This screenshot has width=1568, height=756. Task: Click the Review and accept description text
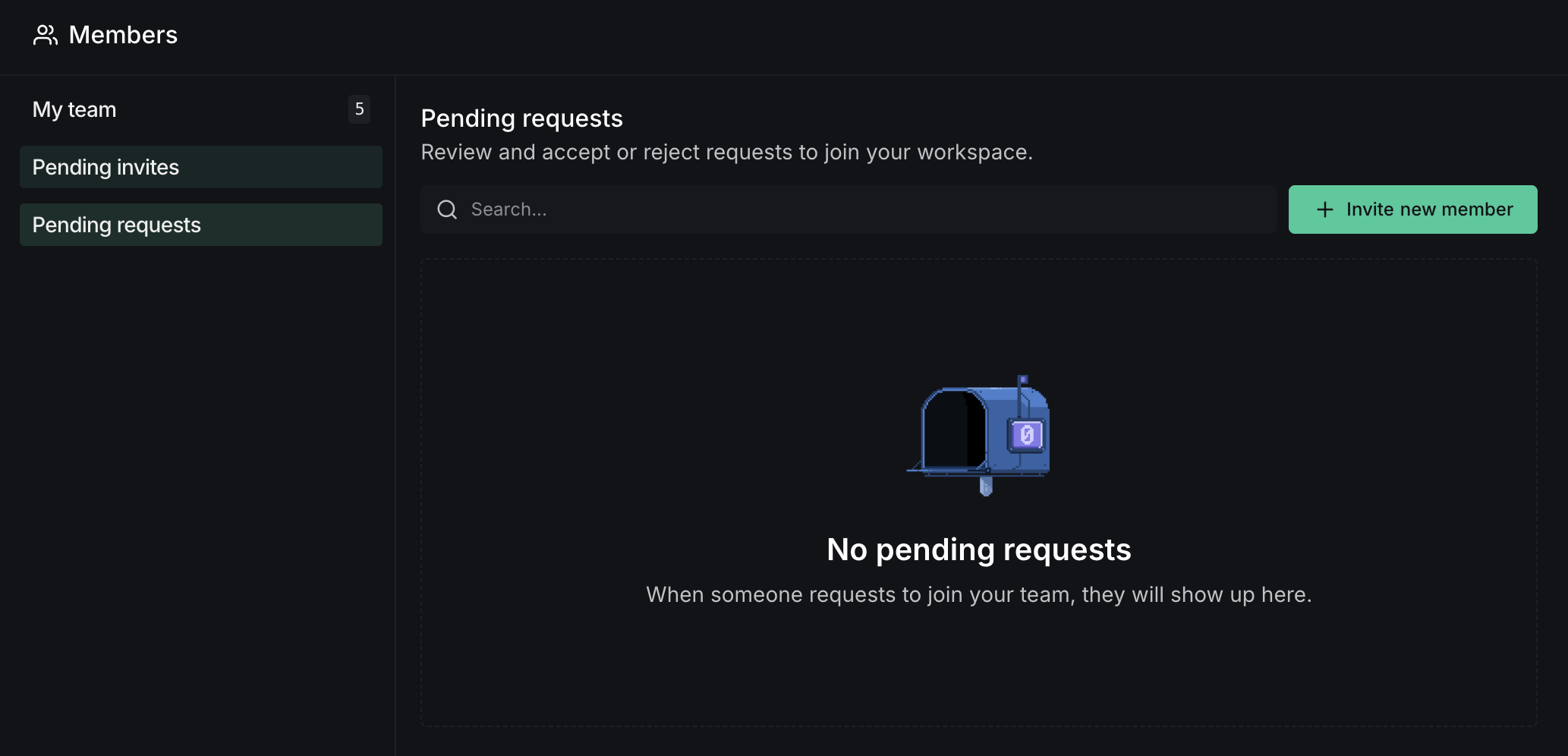(x=726, y=153)
